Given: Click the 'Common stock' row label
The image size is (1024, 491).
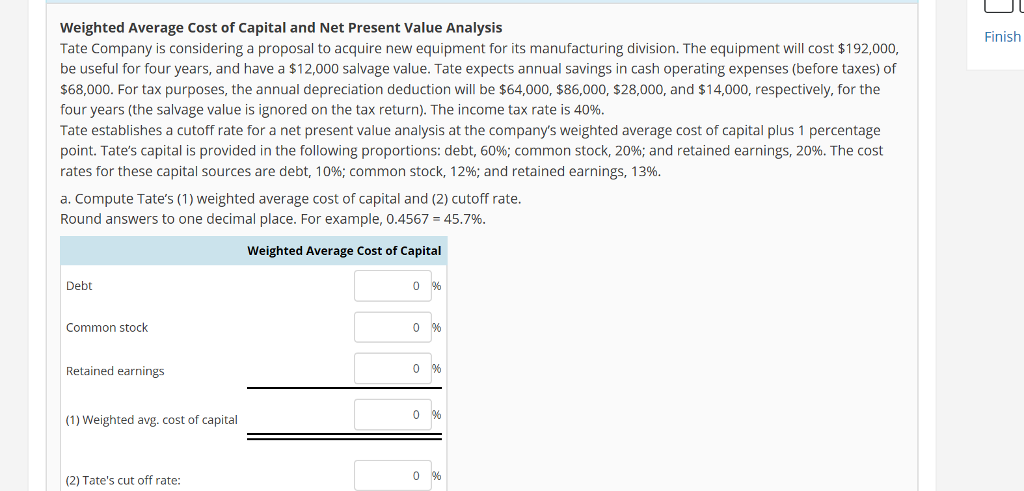Looking at the screenshot, I should click(x=107, y=328).
